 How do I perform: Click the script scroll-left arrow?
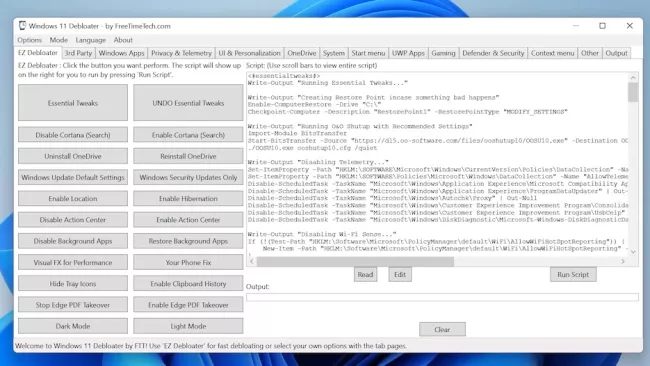pos(252,262)
